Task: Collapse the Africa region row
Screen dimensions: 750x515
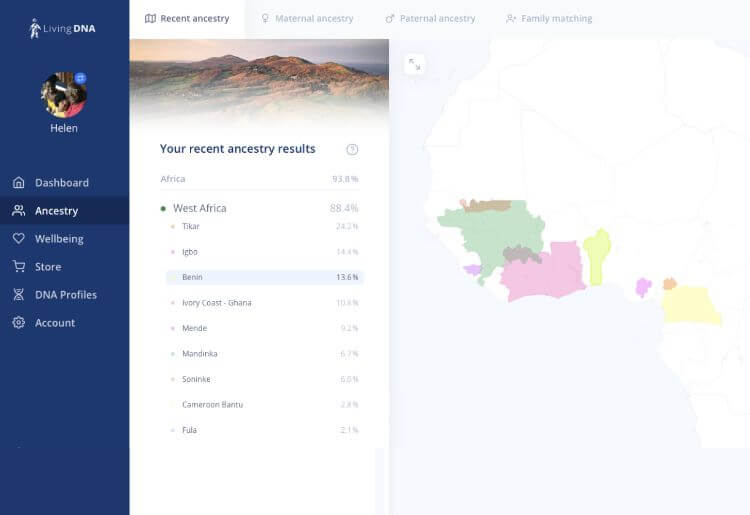Action: click(x=259, y=179)
